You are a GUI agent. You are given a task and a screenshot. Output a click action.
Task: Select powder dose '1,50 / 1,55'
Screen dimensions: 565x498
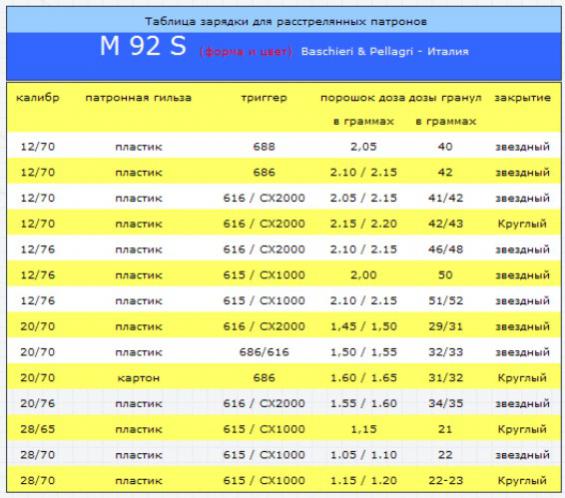tap(364, 352)
